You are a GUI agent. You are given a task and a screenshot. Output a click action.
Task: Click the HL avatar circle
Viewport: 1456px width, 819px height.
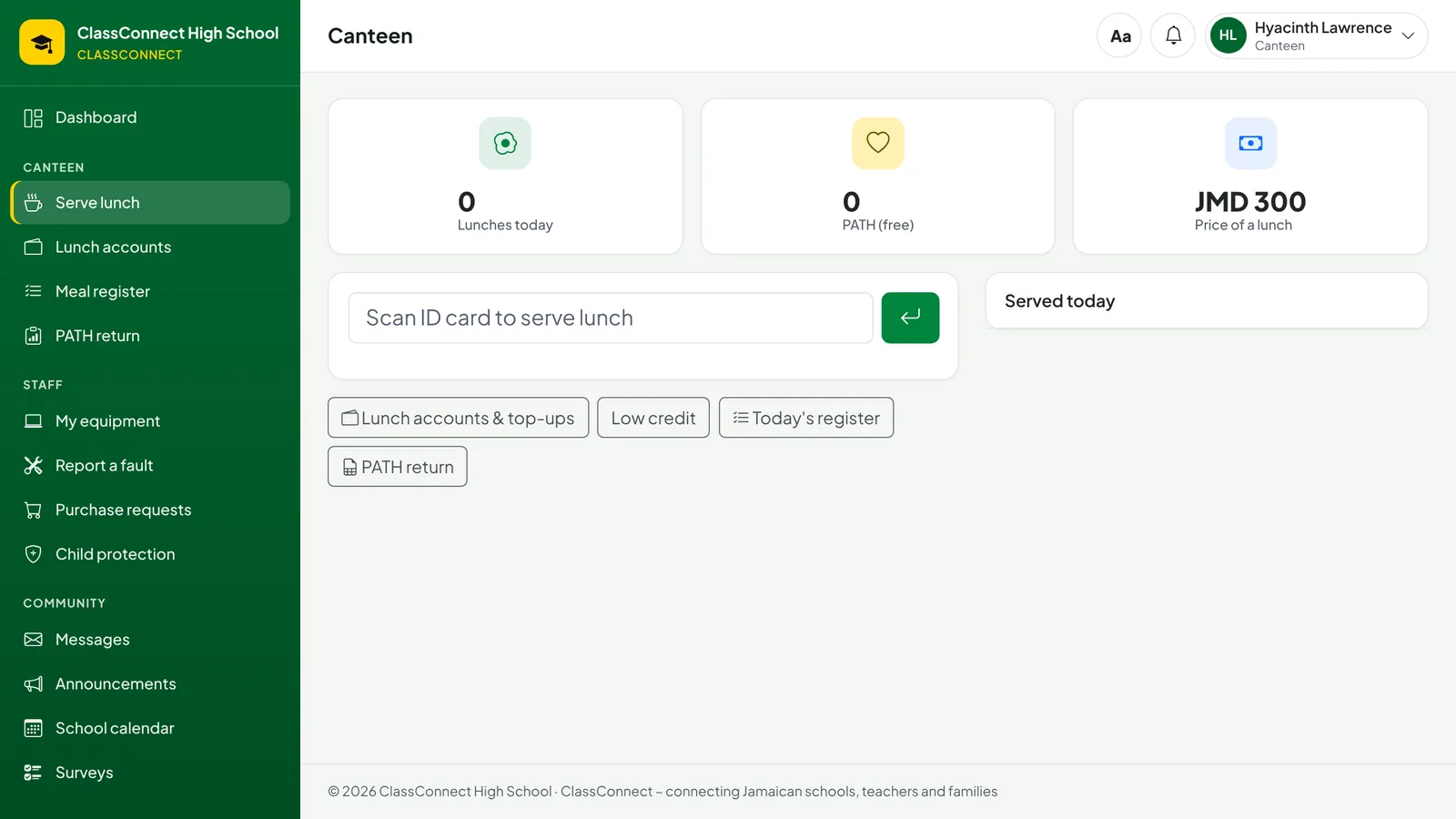1228,35
